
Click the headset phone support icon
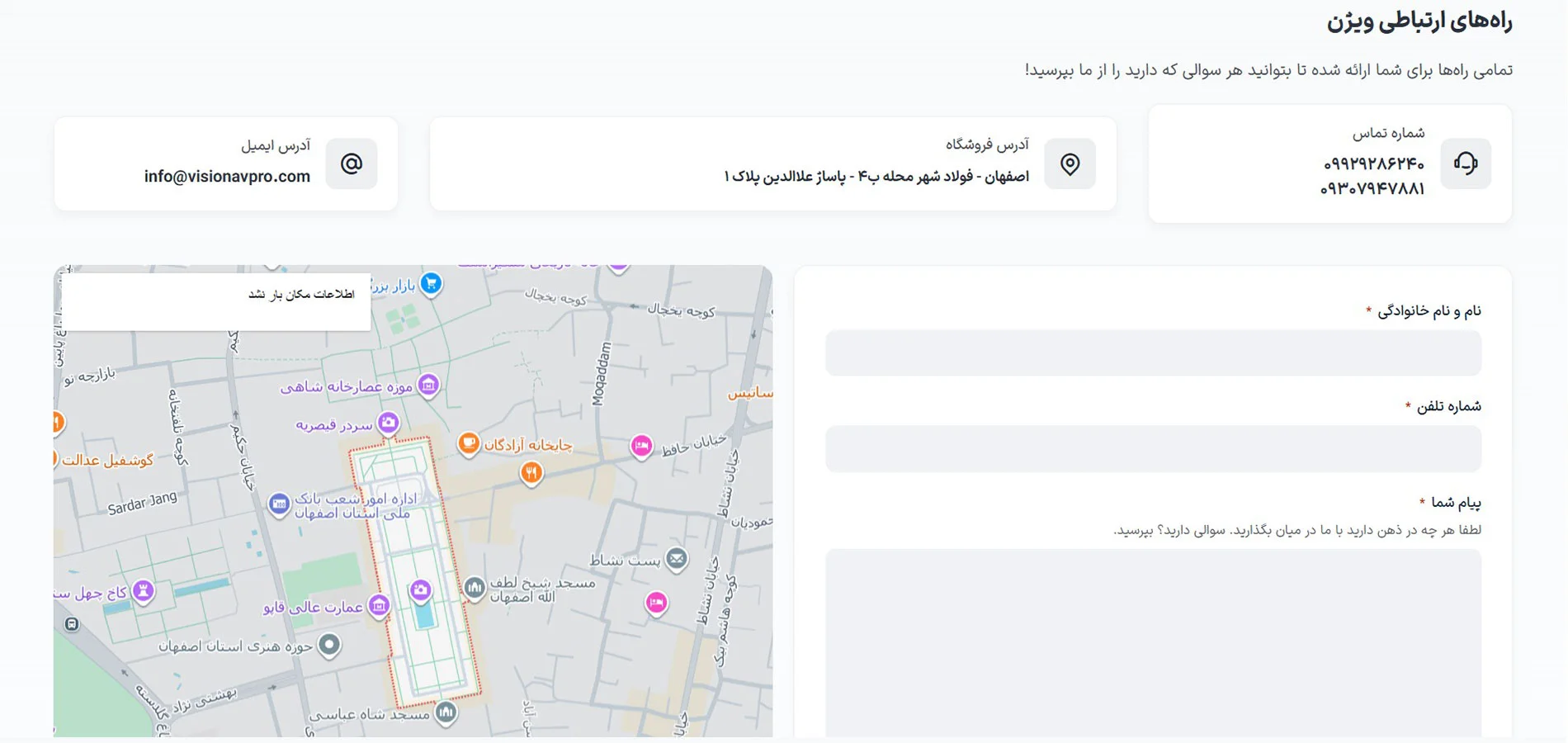(x=1466, y=163)
